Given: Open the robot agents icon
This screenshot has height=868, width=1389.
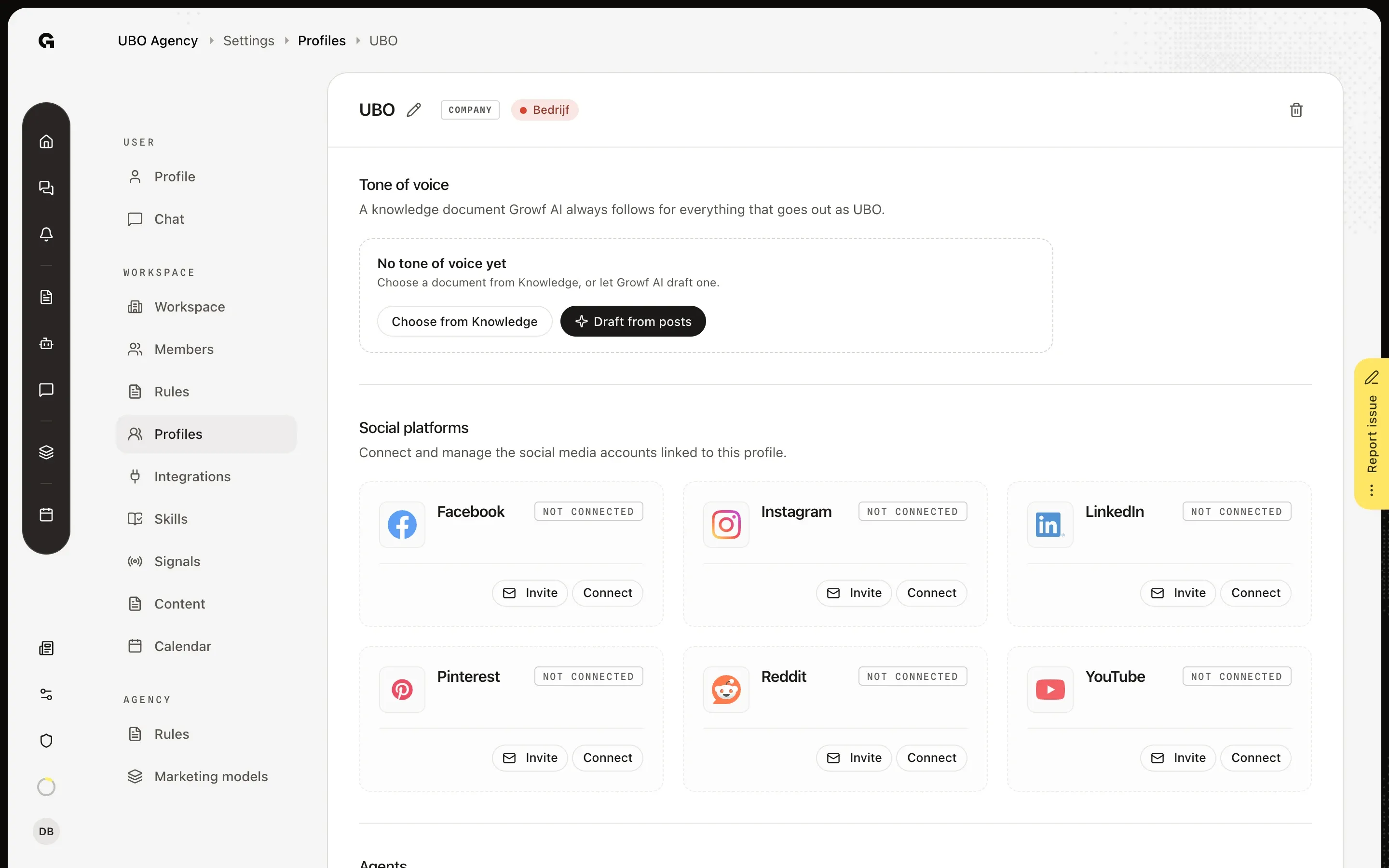Looking at the screenshot, I should pos(46,343).
